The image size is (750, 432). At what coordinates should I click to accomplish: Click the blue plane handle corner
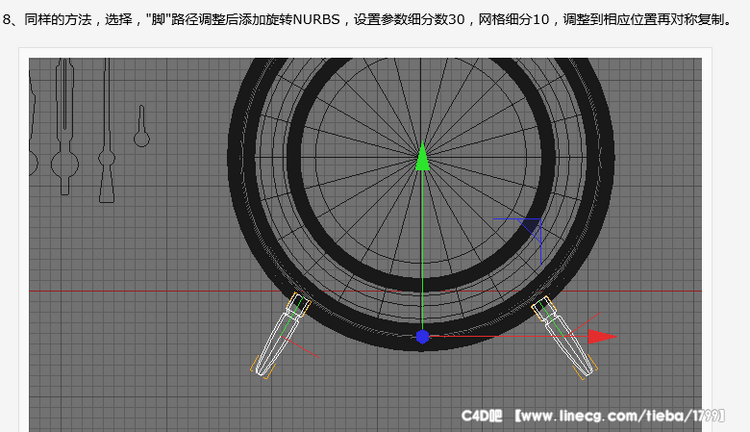pos(531,229)
